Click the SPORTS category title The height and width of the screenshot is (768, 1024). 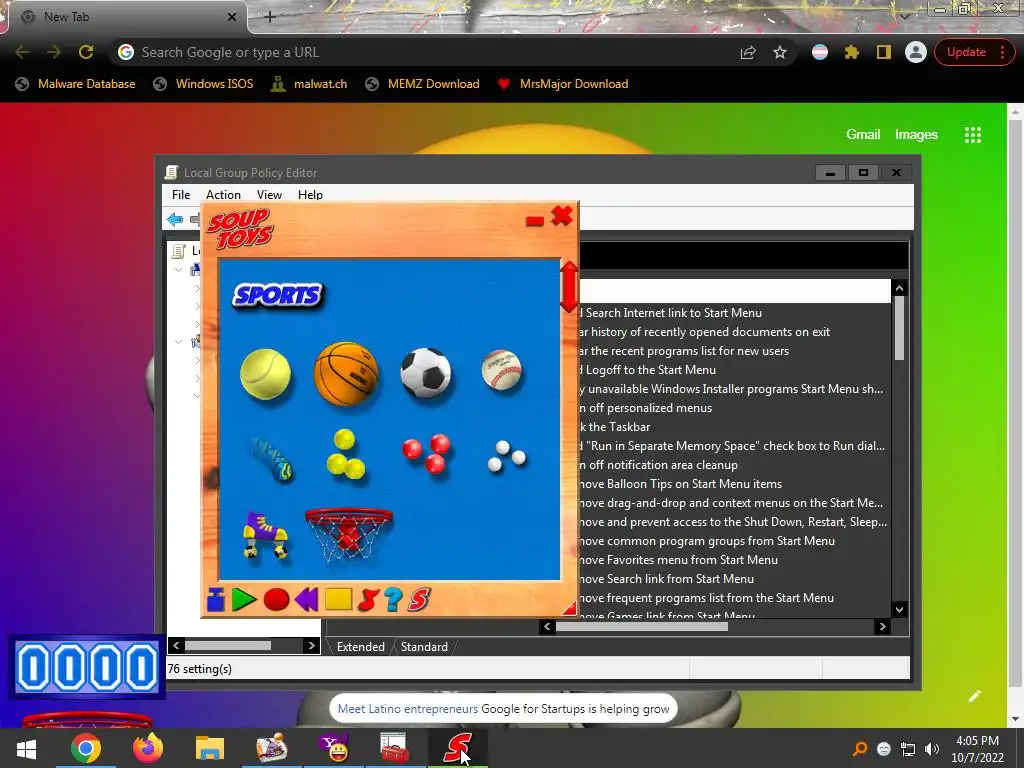278,295
